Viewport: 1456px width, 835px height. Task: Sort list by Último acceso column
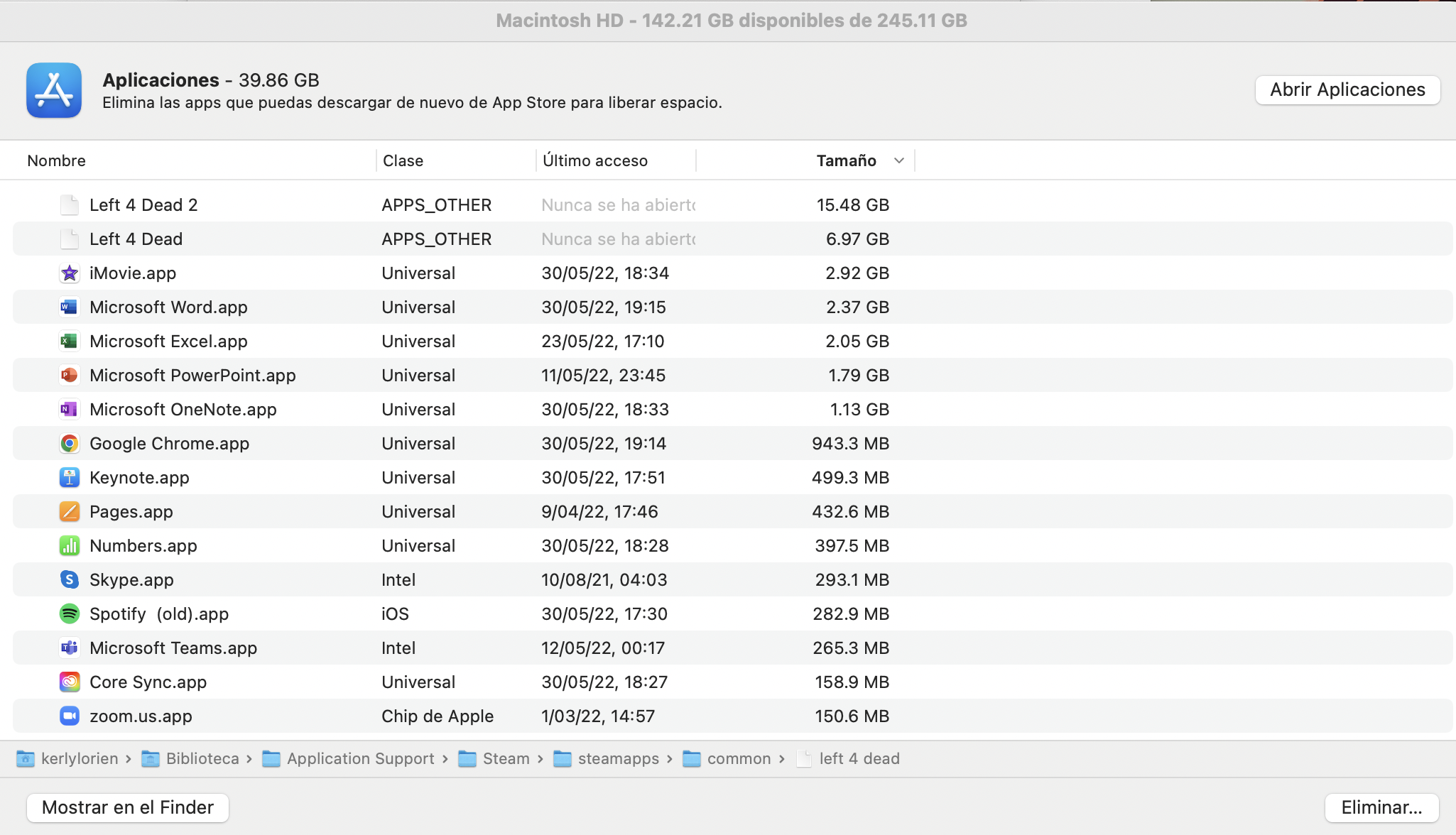click(595, 160)
